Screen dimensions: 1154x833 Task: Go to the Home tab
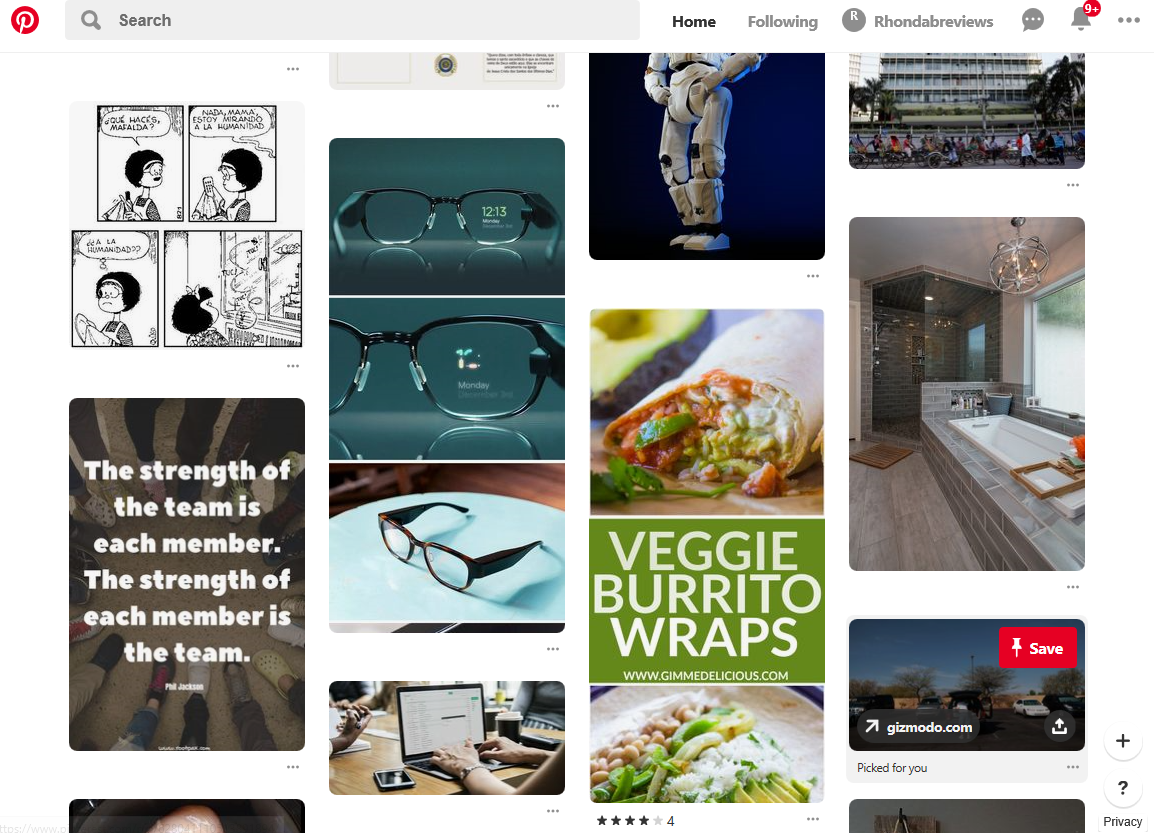[x=693, y=21]
